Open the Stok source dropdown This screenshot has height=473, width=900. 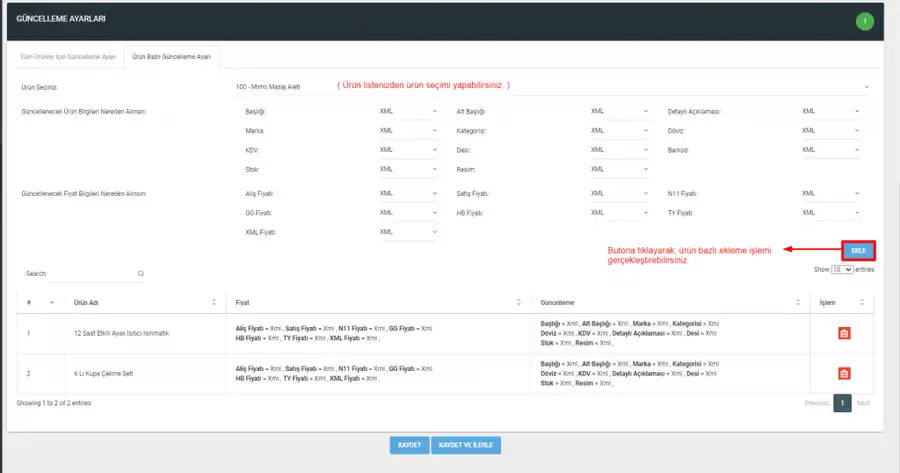(408, 169)
